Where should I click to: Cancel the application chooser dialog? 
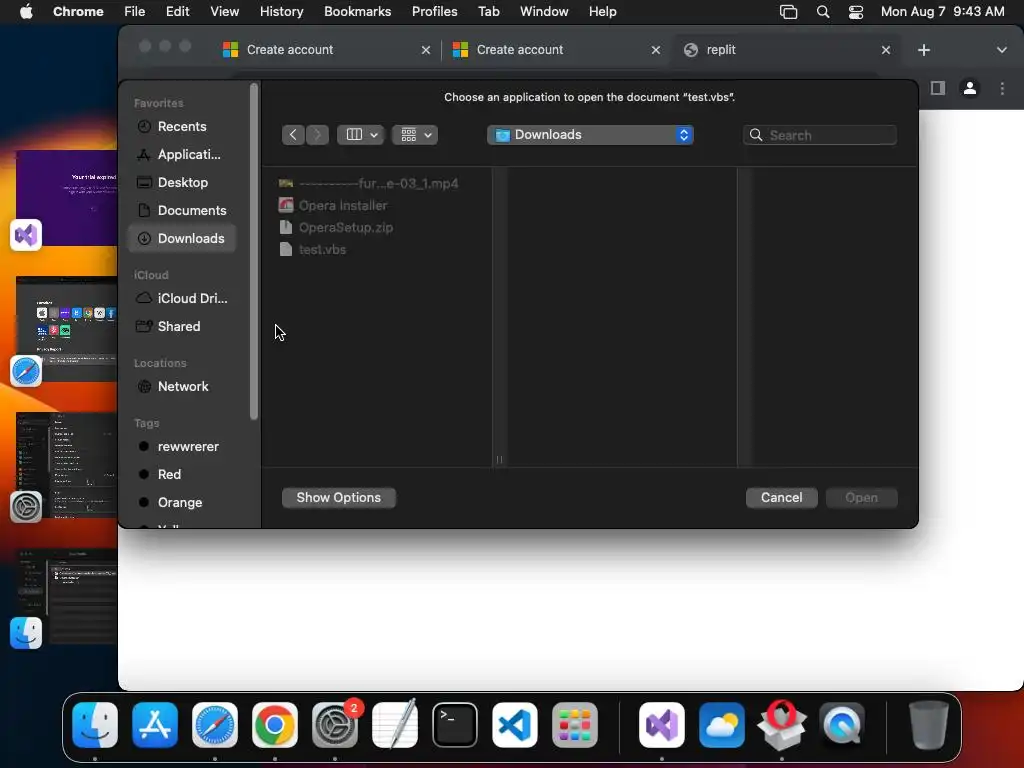[x=781, y=498]
